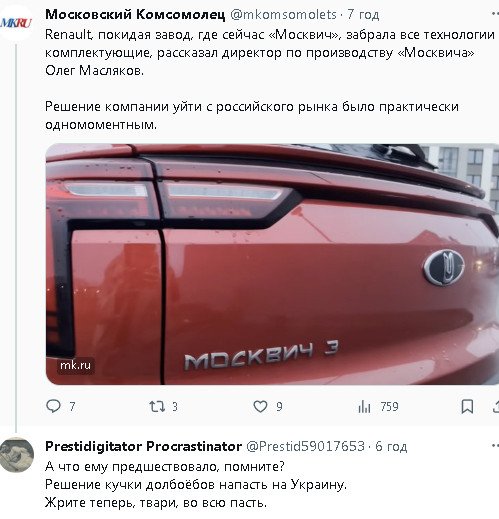Open the Москвич 3 car photo
Image resolution: width=499 pixels, height=519 pixels.
point(272,264)
